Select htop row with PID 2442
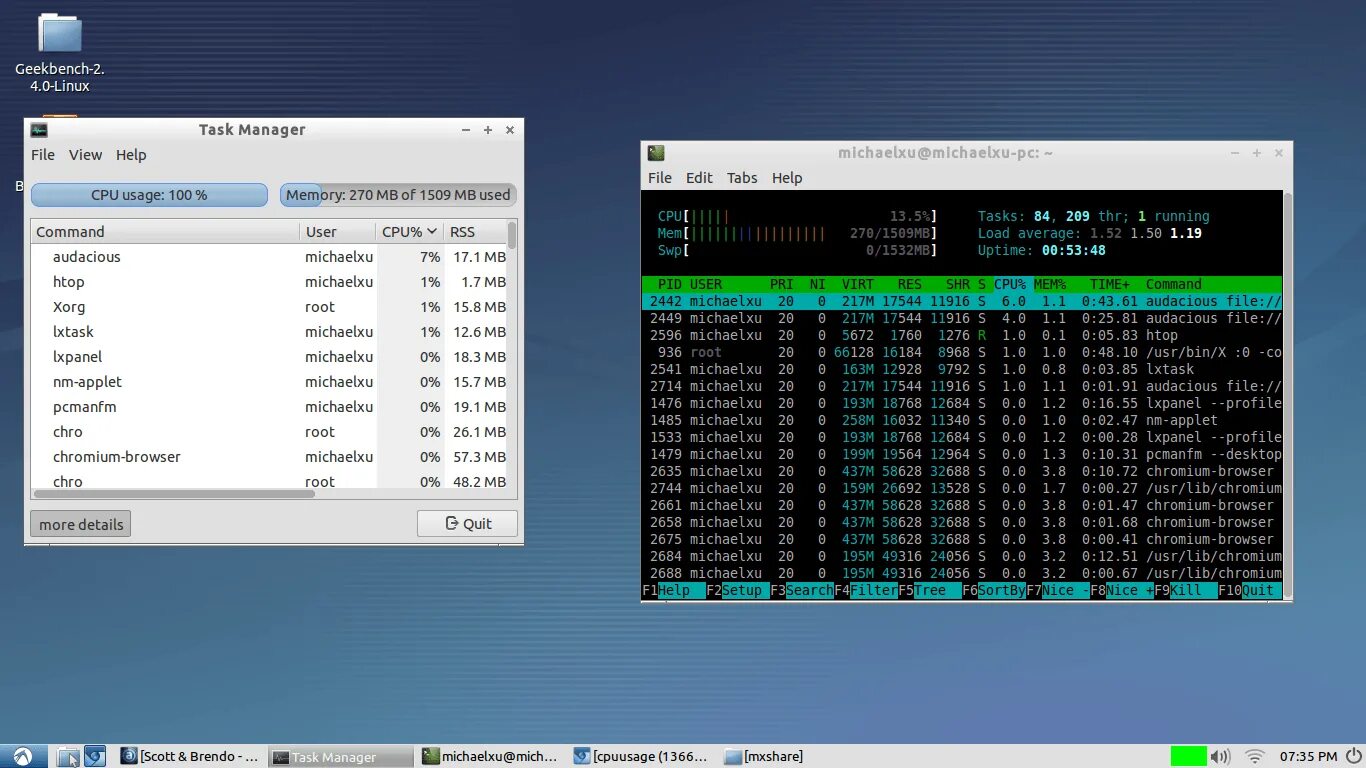Viewport: 1366px width, 768px height. click(x=962, y=301)
